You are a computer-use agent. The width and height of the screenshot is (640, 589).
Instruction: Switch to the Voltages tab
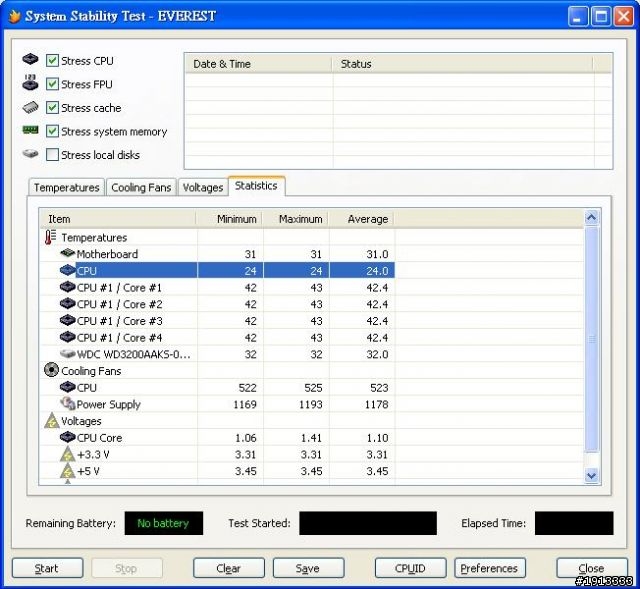(203, 187)
